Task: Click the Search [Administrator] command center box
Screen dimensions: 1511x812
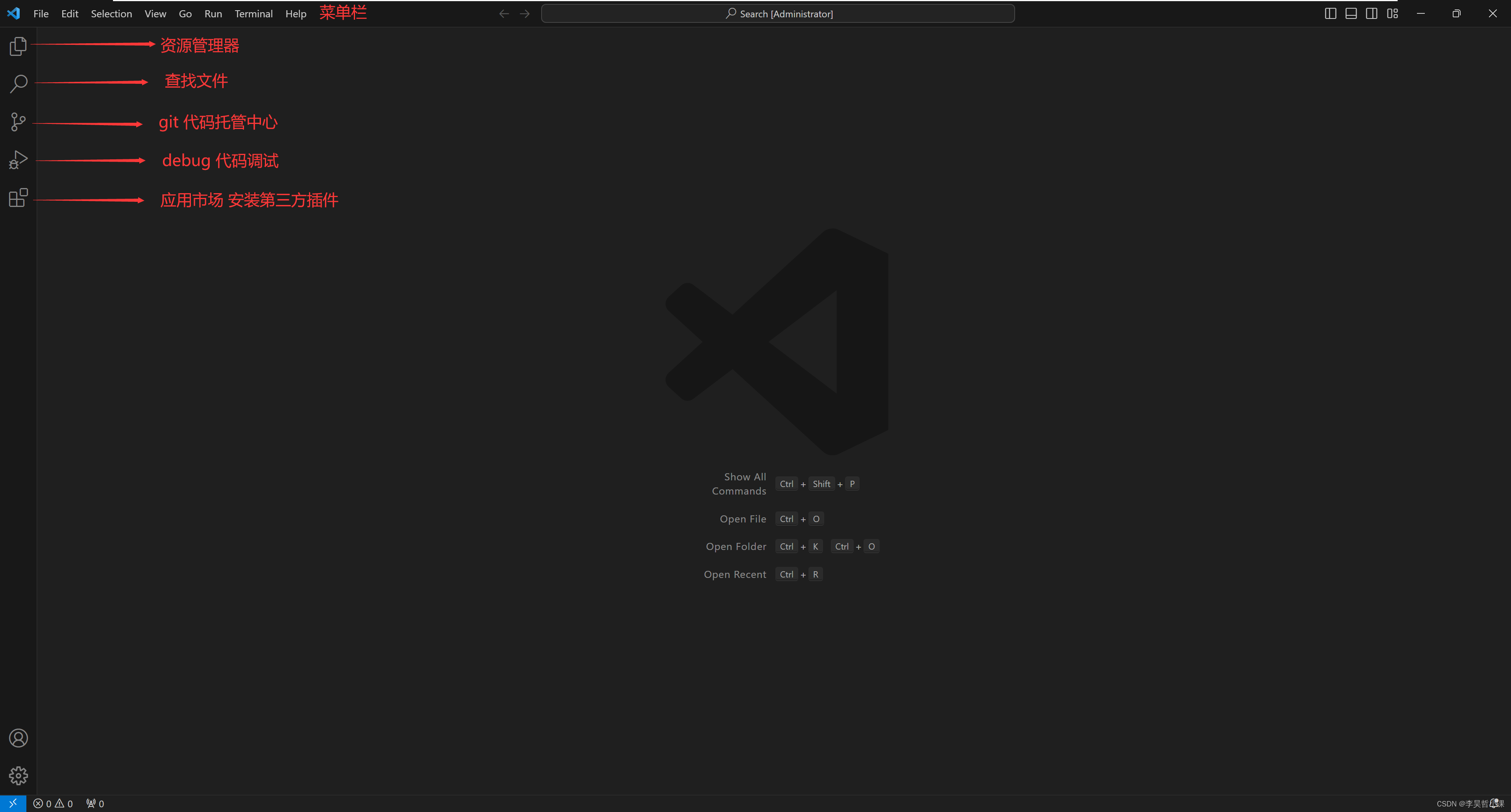Action: [778, 13]
